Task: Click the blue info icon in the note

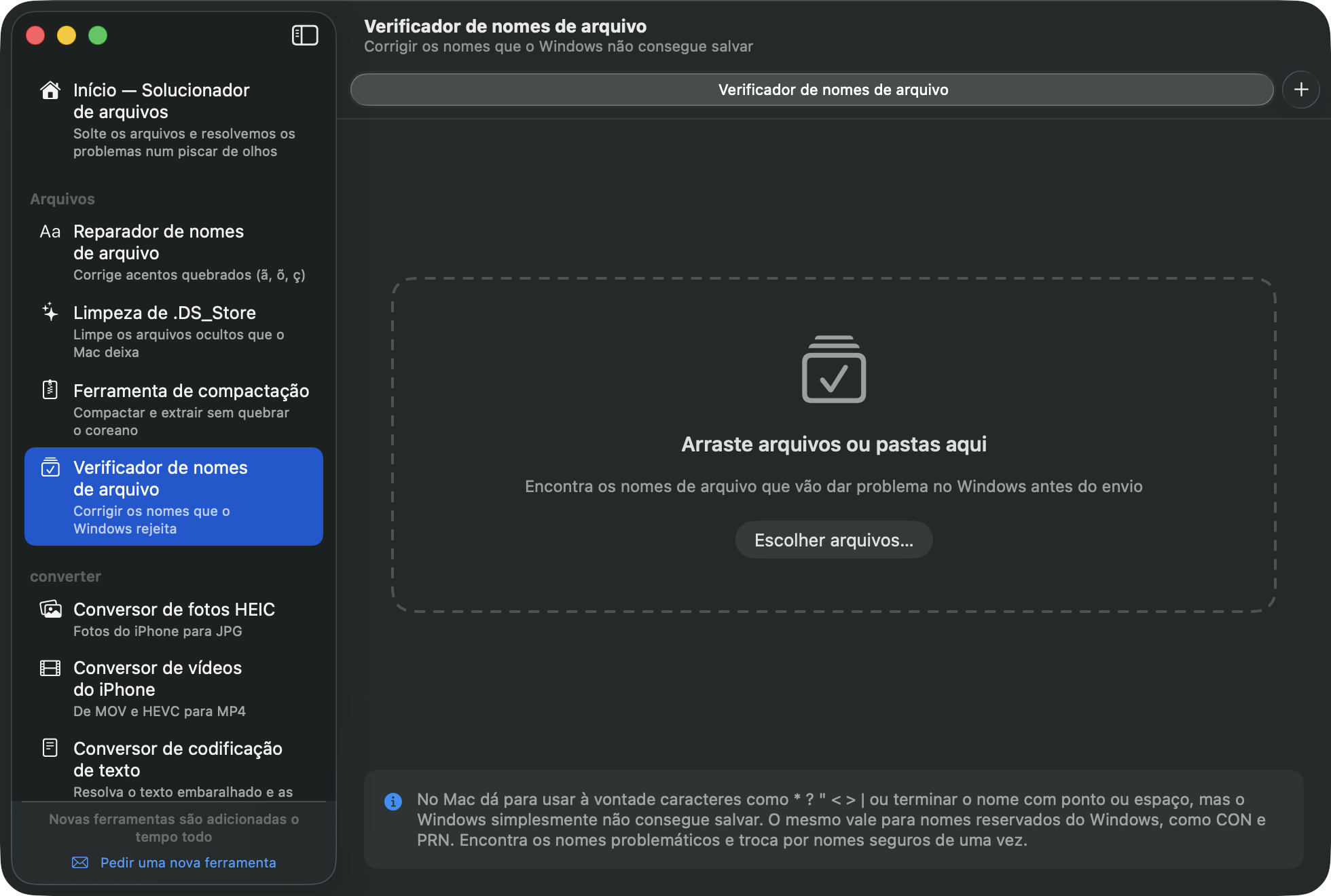Action: coord(393,802)
